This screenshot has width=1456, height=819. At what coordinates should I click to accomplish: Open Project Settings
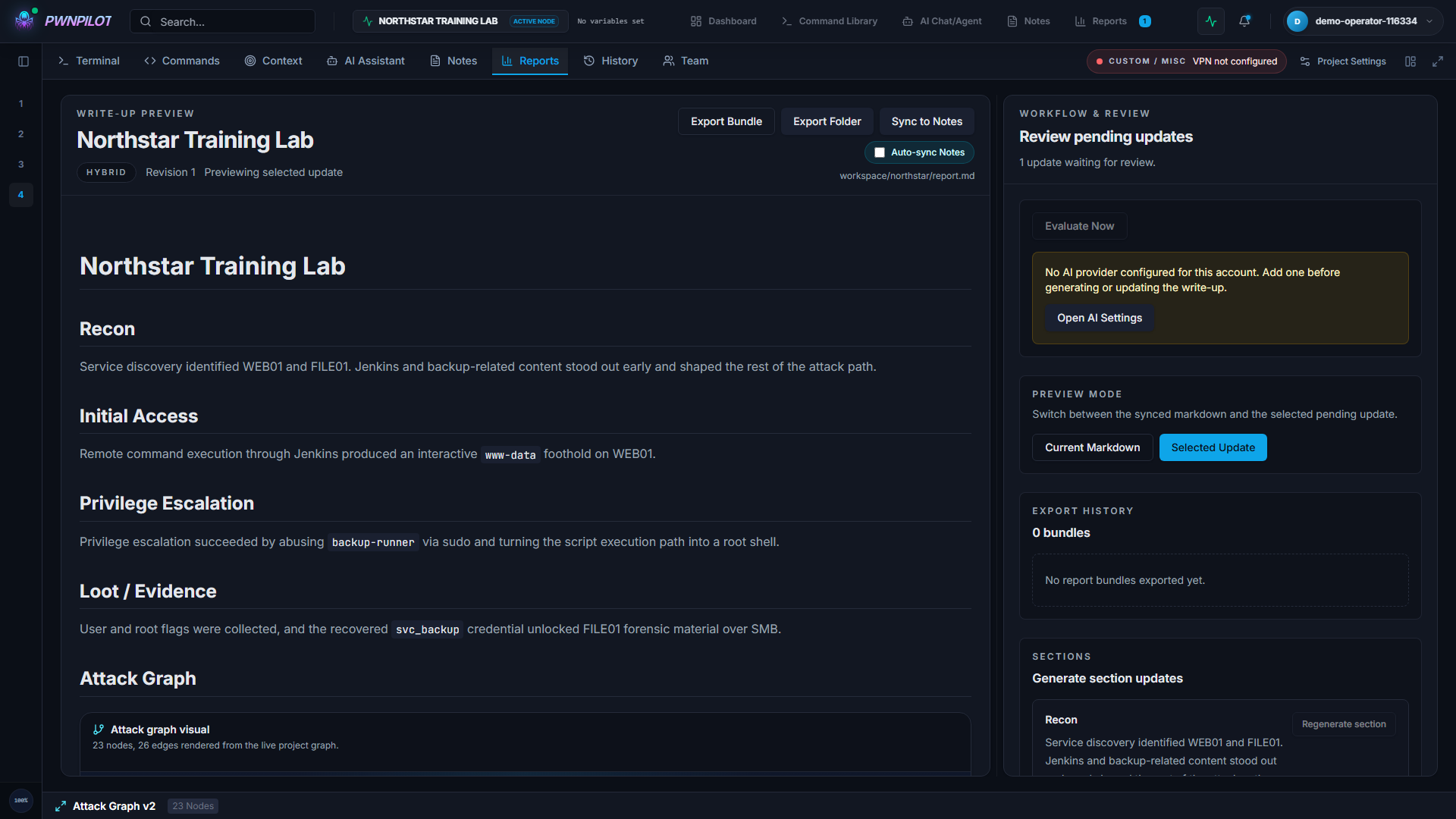[1343, 61]
